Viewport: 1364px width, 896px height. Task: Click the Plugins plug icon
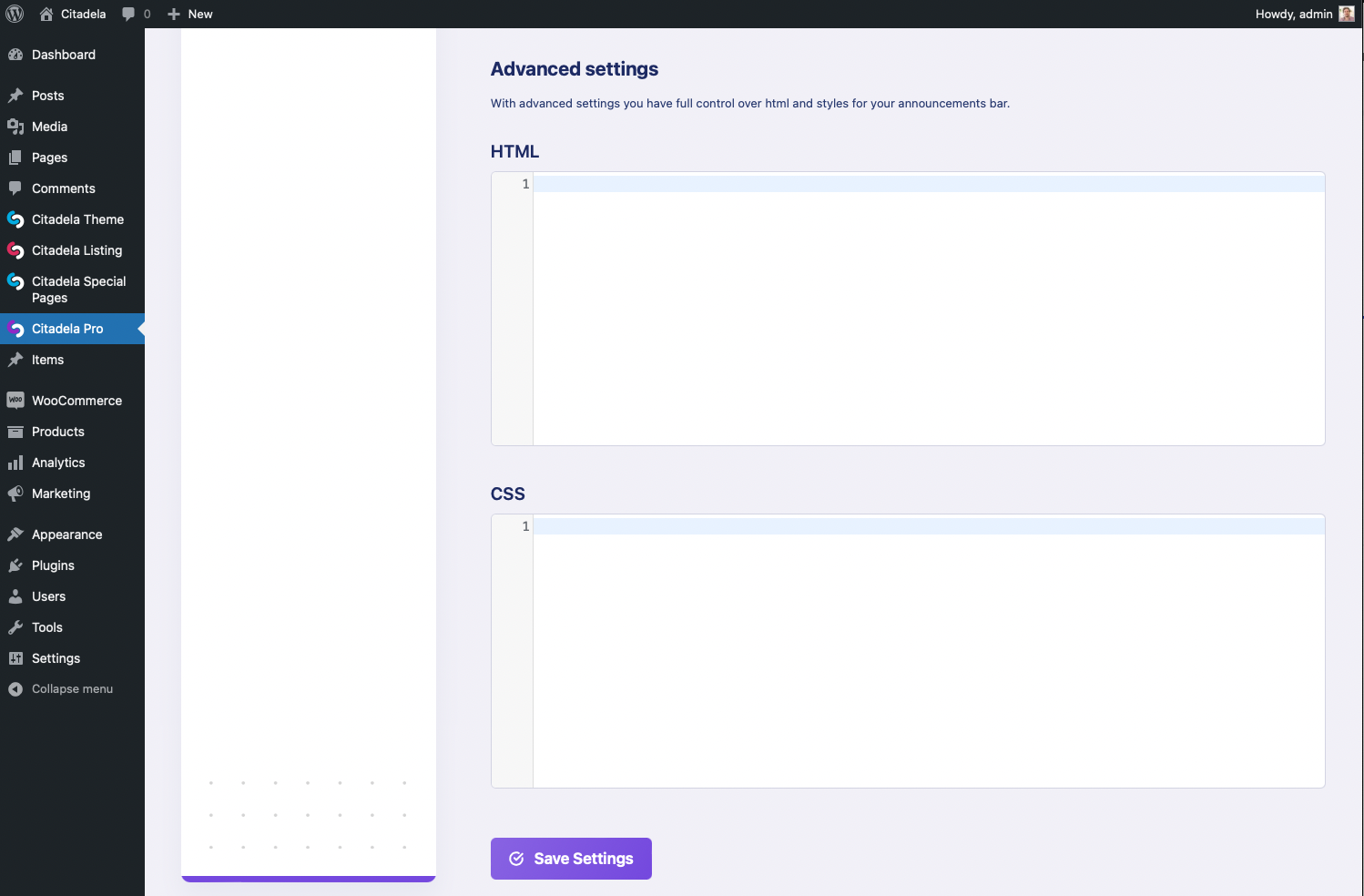15,565
